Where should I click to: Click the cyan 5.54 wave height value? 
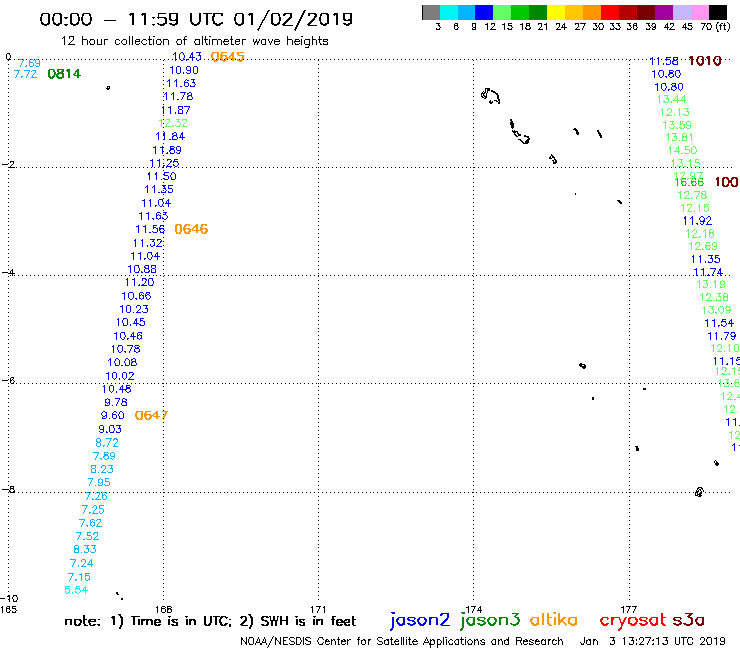click(76, 590)
